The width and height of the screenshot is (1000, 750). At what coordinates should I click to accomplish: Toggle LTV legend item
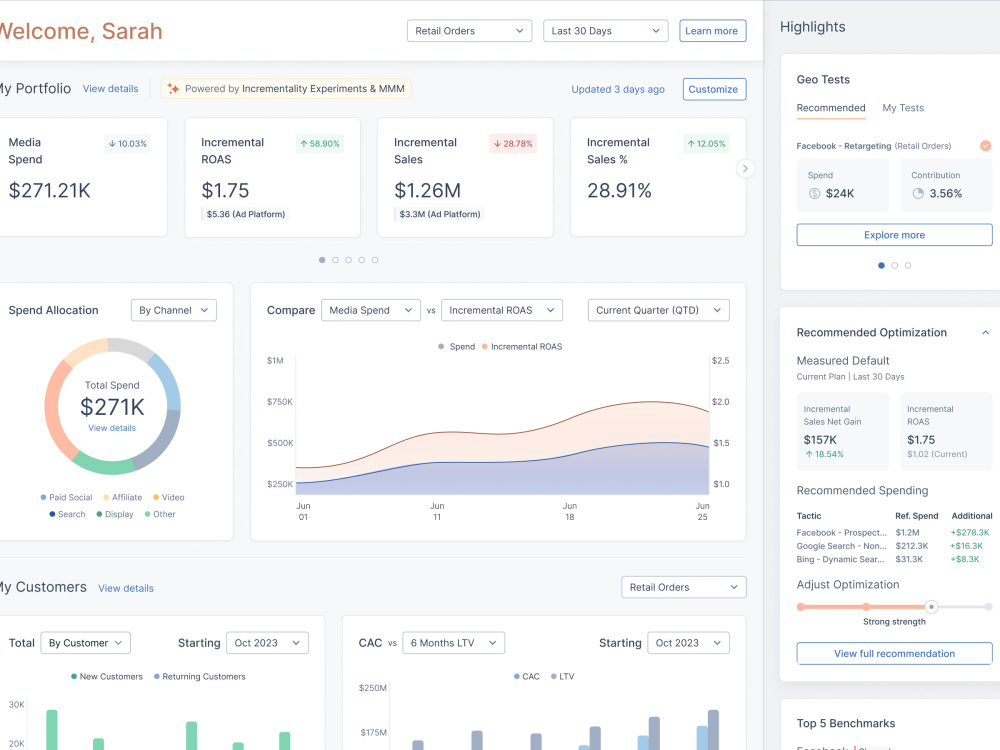(x=562, y=677)
